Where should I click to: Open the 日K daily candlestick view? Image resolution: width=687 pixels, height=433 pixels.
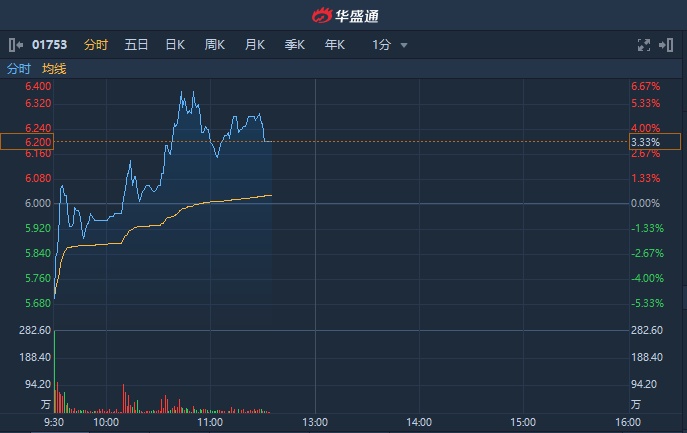pyautogui.click(x=175, y=45)
